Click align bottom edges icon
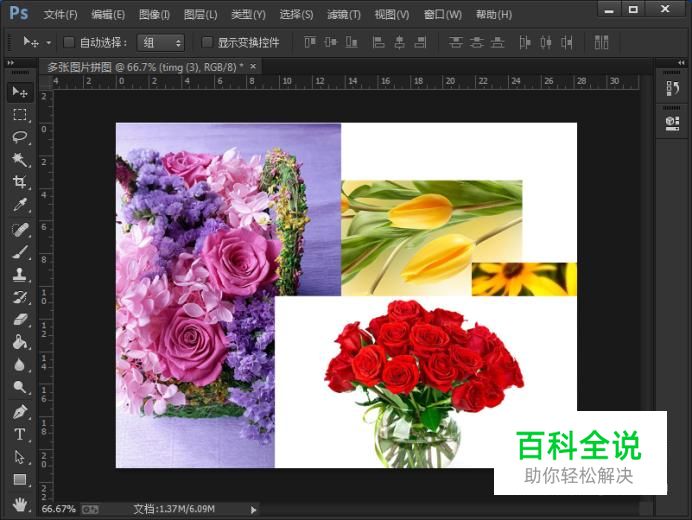 351,42
